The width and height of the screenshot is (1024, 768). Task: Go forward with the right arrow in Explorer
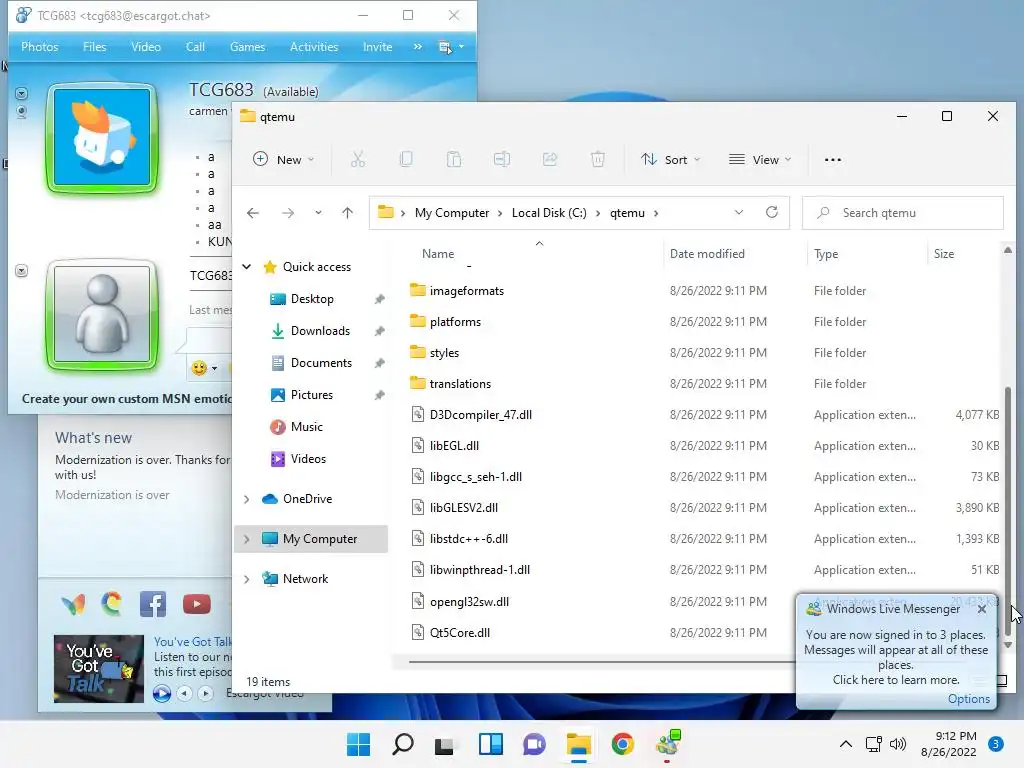pos(288,213)
